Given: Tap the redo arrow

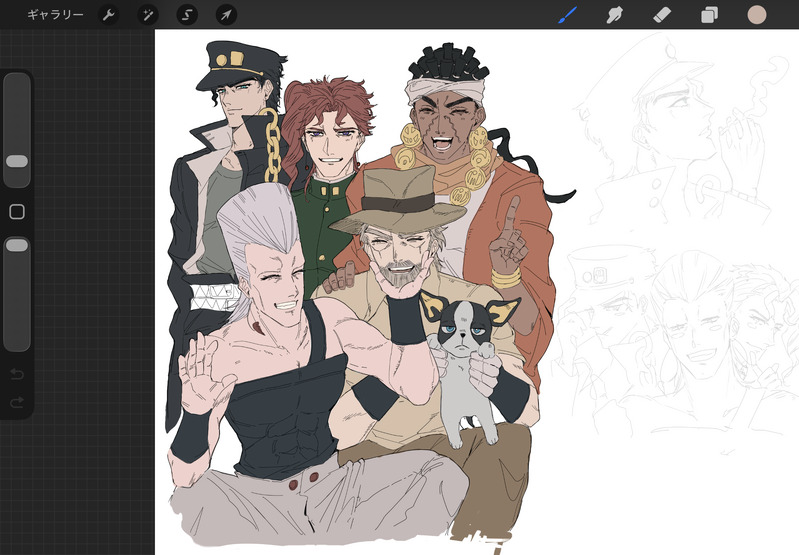Looking at the screenshot, I should [17, 403].
